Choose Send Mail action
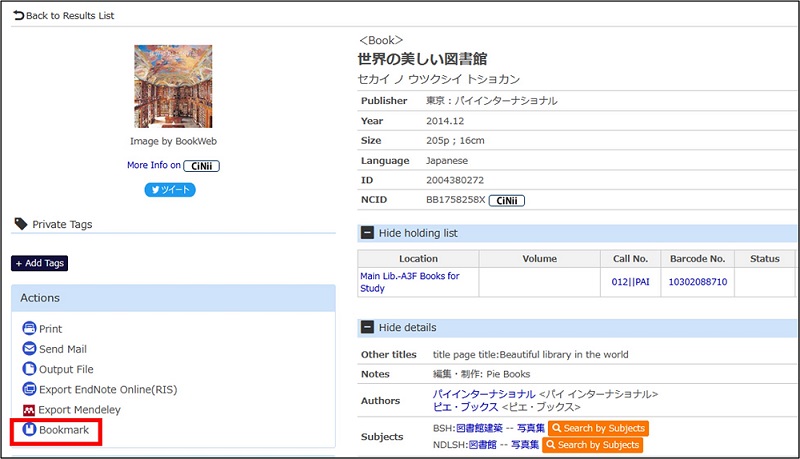 [63, 349]
